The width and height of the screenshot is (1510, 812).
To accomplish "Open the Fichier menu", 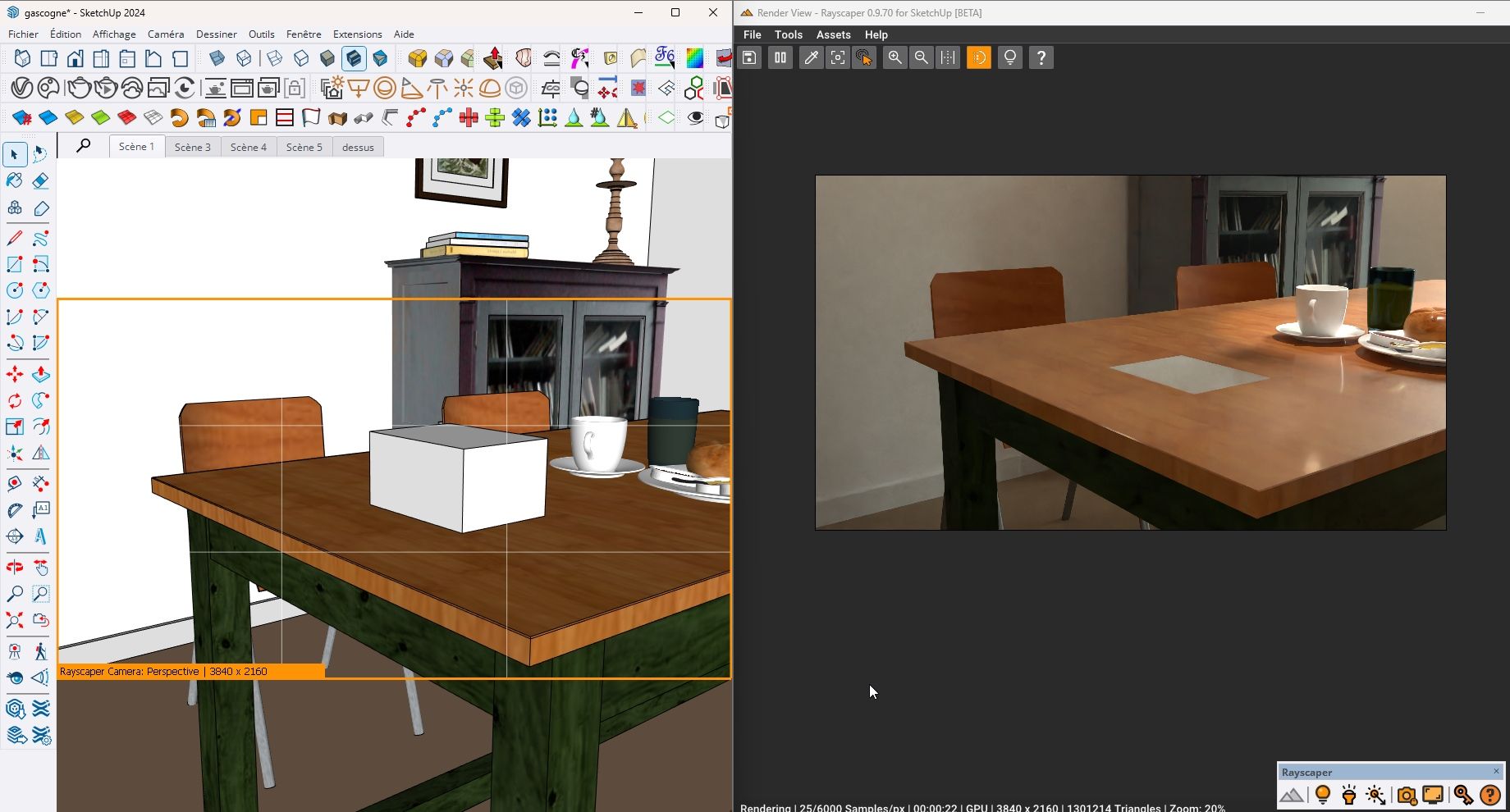I will pos(23,34).
